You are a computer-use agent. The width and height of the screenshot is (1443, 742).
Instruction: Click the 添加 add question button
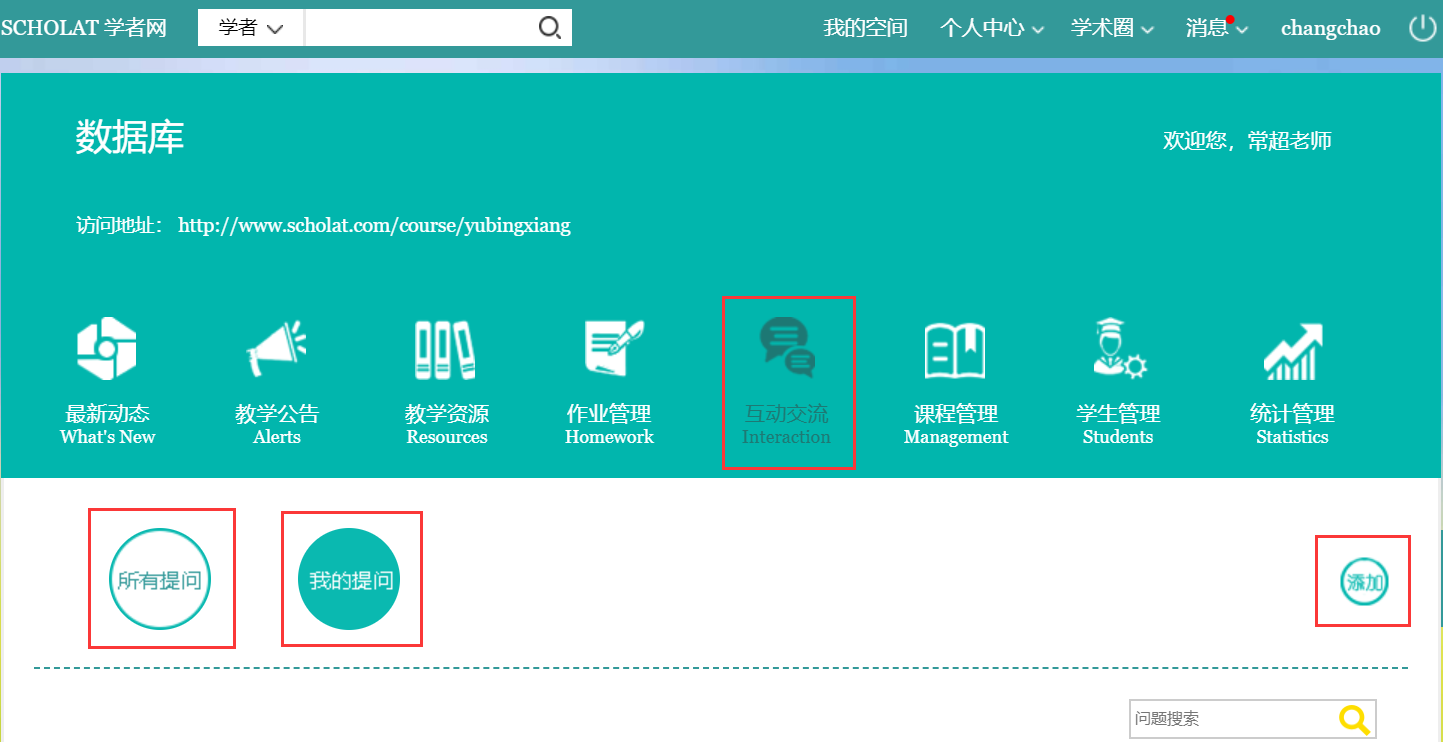coord(1364,583)
